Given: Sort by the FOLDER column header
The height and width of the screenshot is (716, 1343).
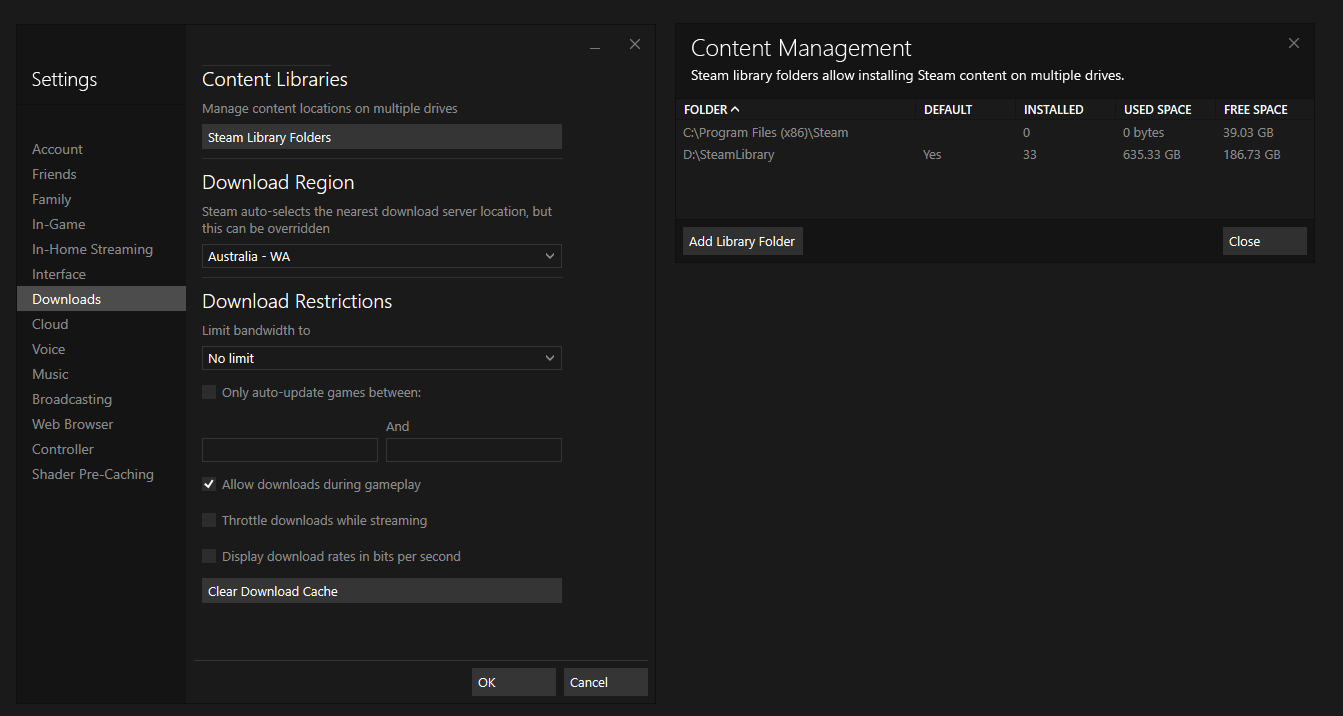Looking at the screenshot, I should tap(712, 109).
